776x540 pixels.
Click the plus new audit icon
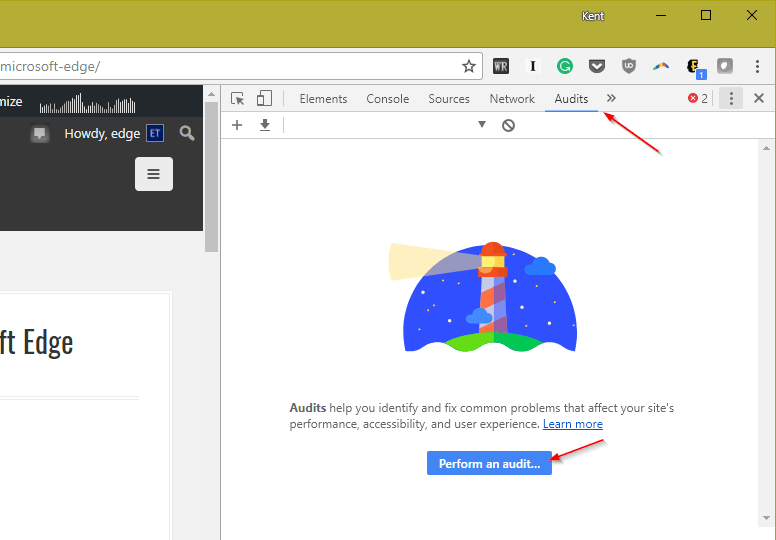point(237,125)
